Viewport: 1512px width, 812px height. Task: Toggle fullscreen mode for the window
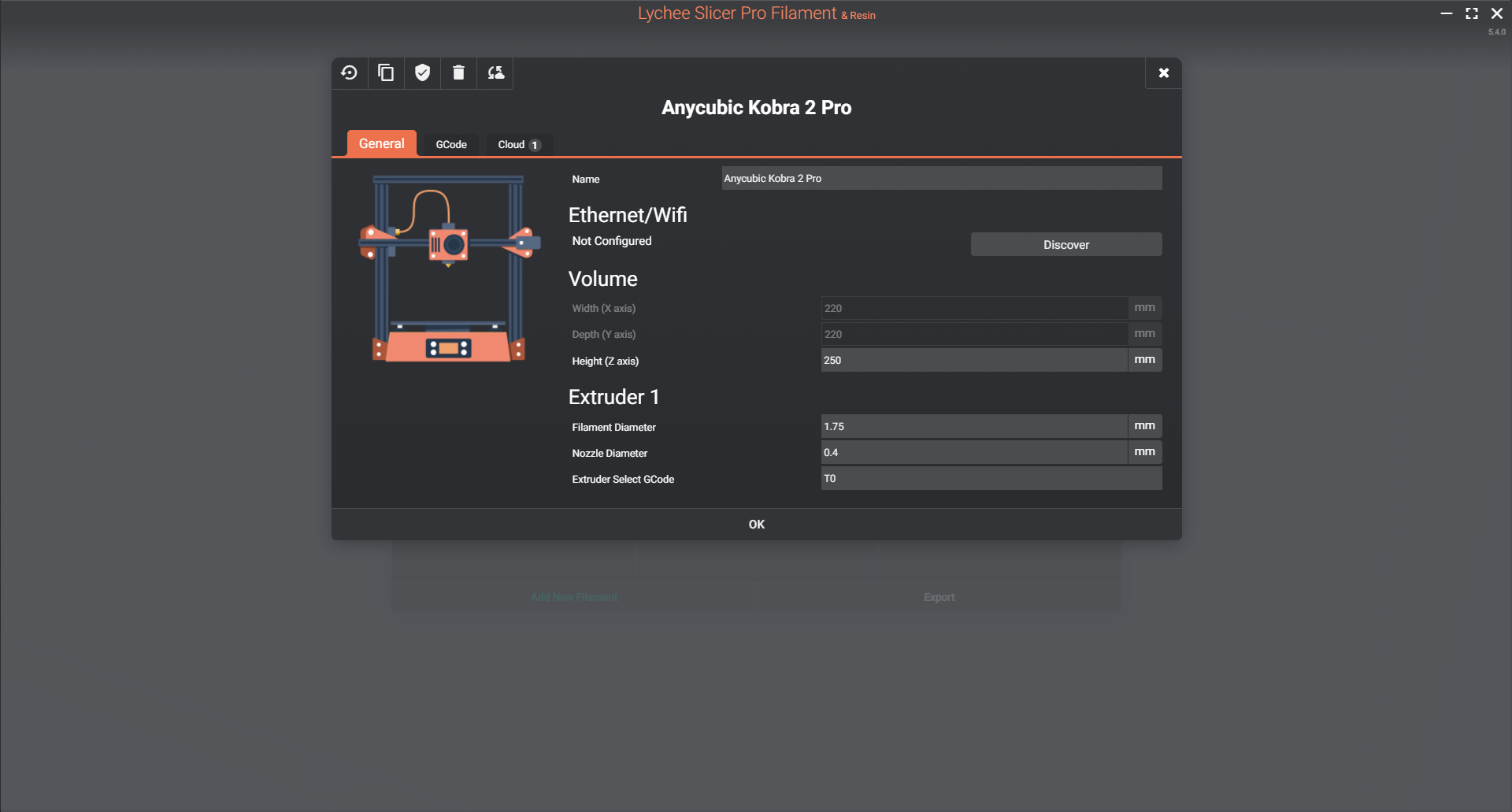coord(1471,13)
